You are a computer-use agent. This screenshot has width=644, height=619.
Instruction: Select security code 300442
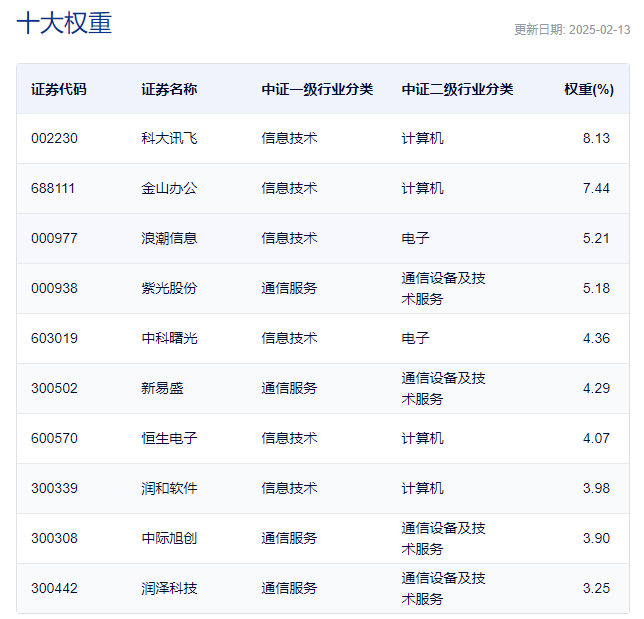54,588
